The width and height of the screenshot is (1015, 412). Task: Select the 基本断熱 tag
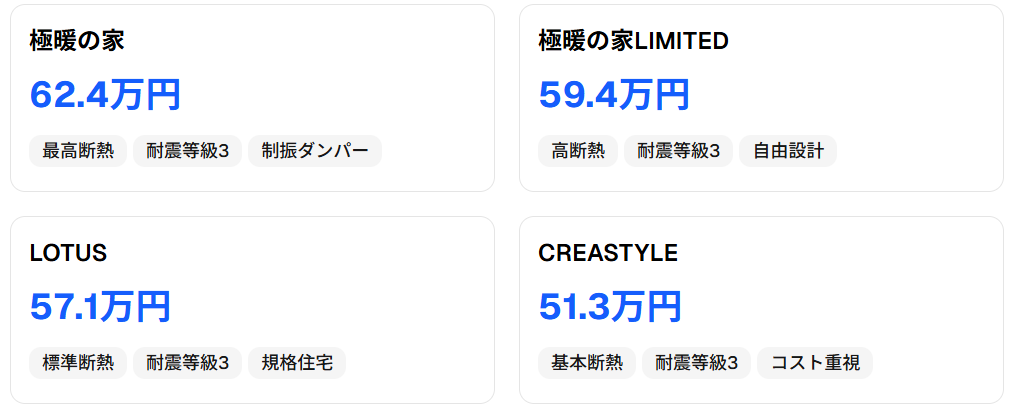[x=587, y=362]
